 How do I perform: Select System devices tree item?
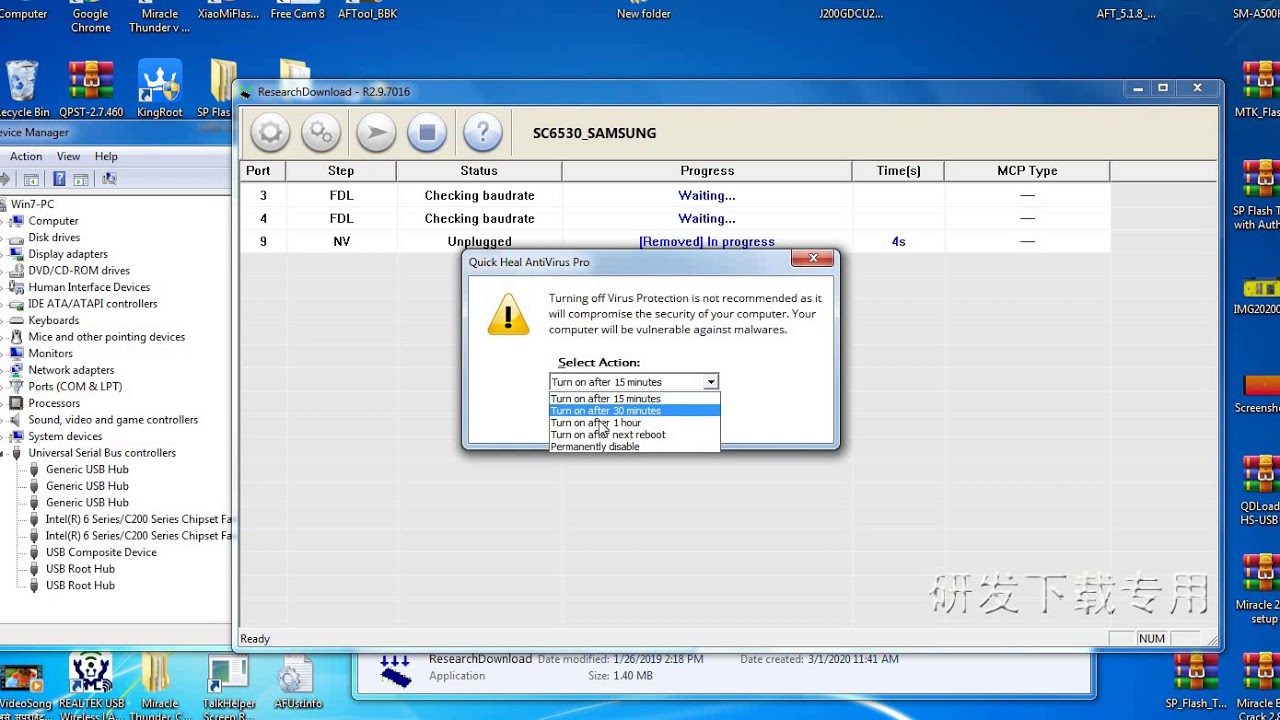65,436
